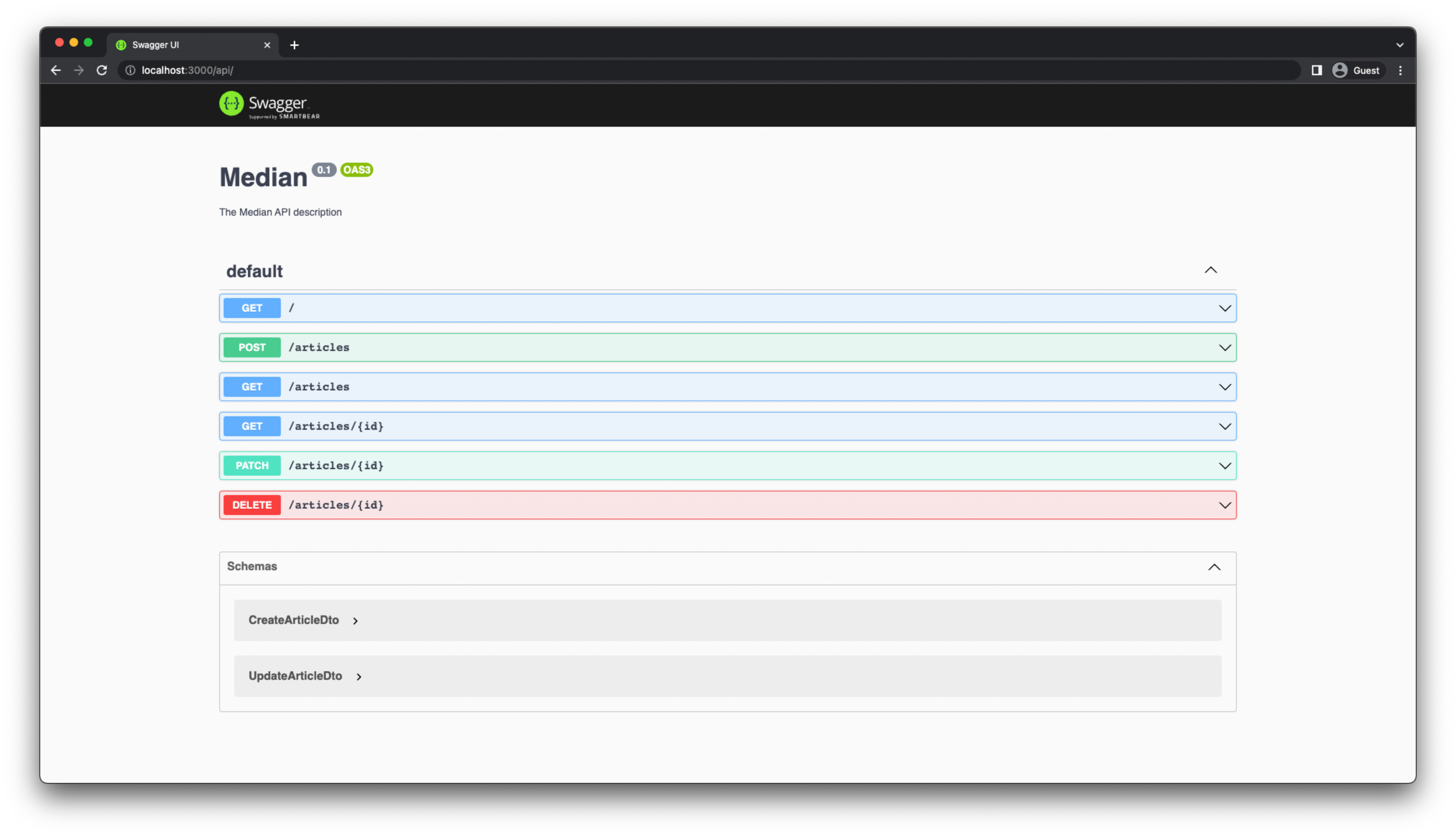
Task: Click the browser page reload icon
Action: pyautogui.click(x=102, y=70)
